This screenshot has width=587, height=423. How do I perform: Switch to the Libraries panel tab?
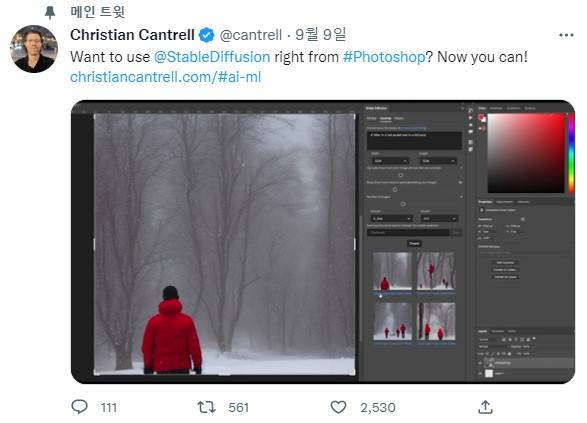[524, 202]
